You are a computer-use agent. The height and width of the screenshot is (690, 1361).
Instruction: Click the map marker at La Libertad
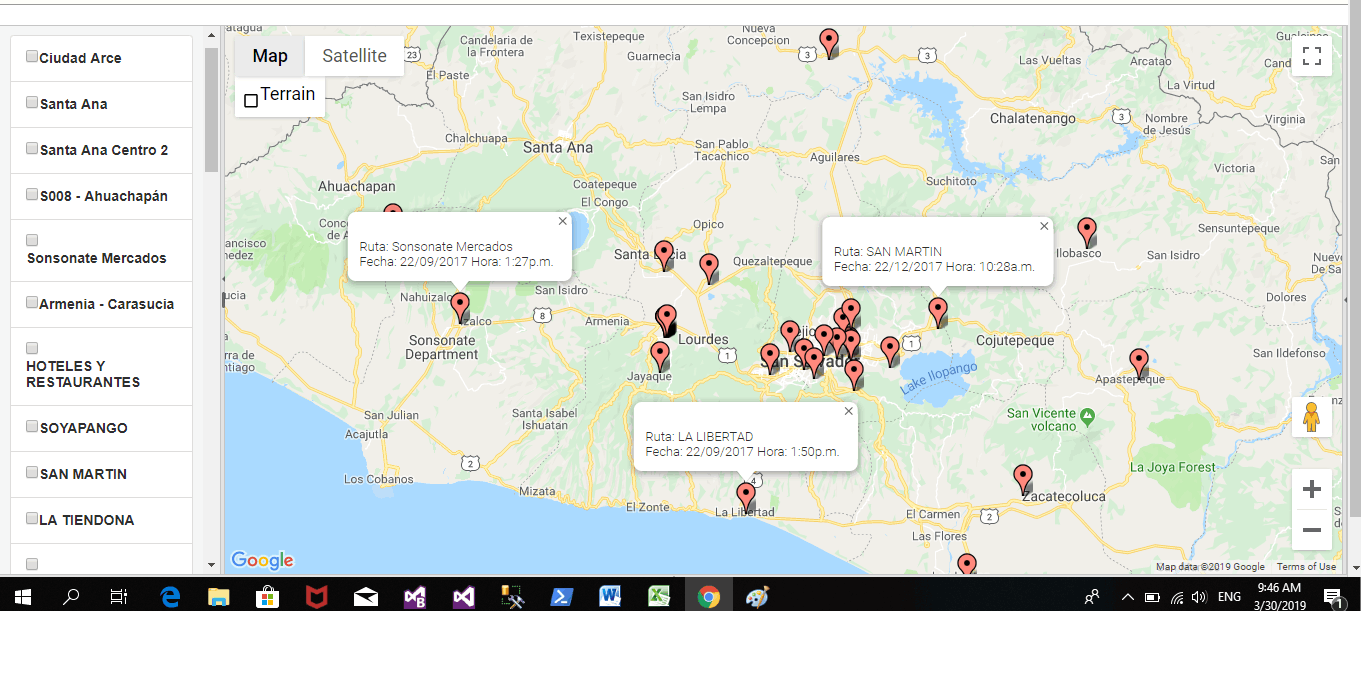(x=745, y=496)
